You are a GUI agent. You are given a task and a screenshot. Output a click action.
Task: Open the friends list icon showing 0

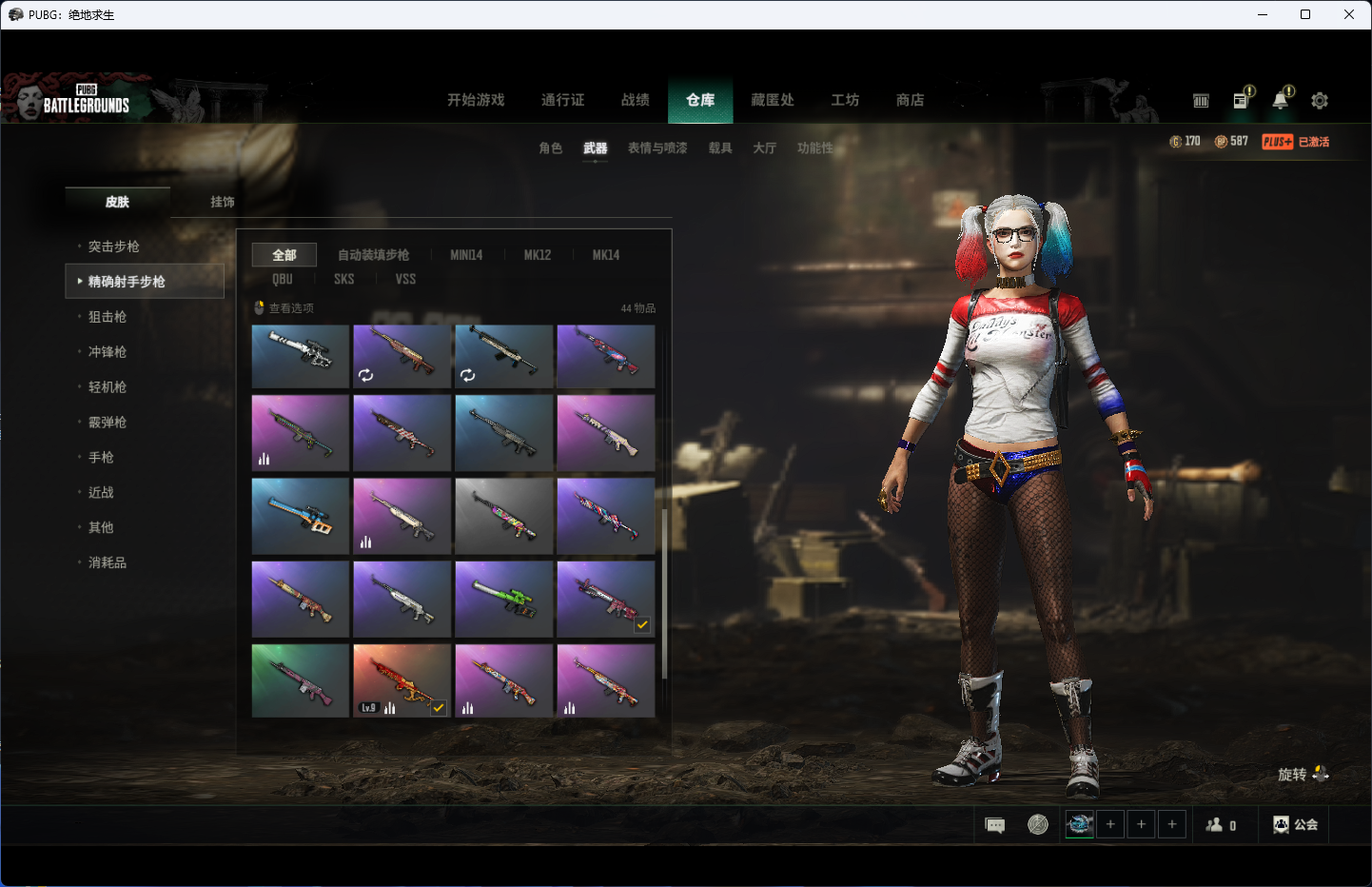coord(1221,825)
